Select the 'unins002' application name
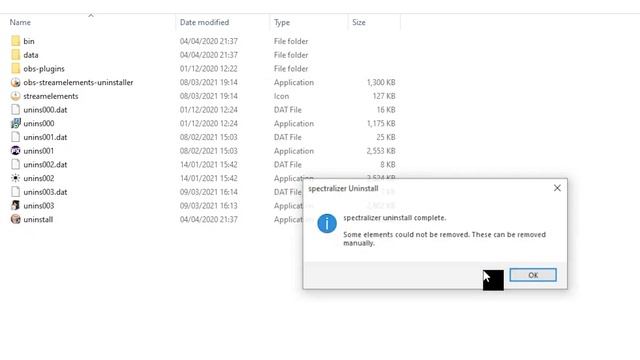 tap(39, 178)
